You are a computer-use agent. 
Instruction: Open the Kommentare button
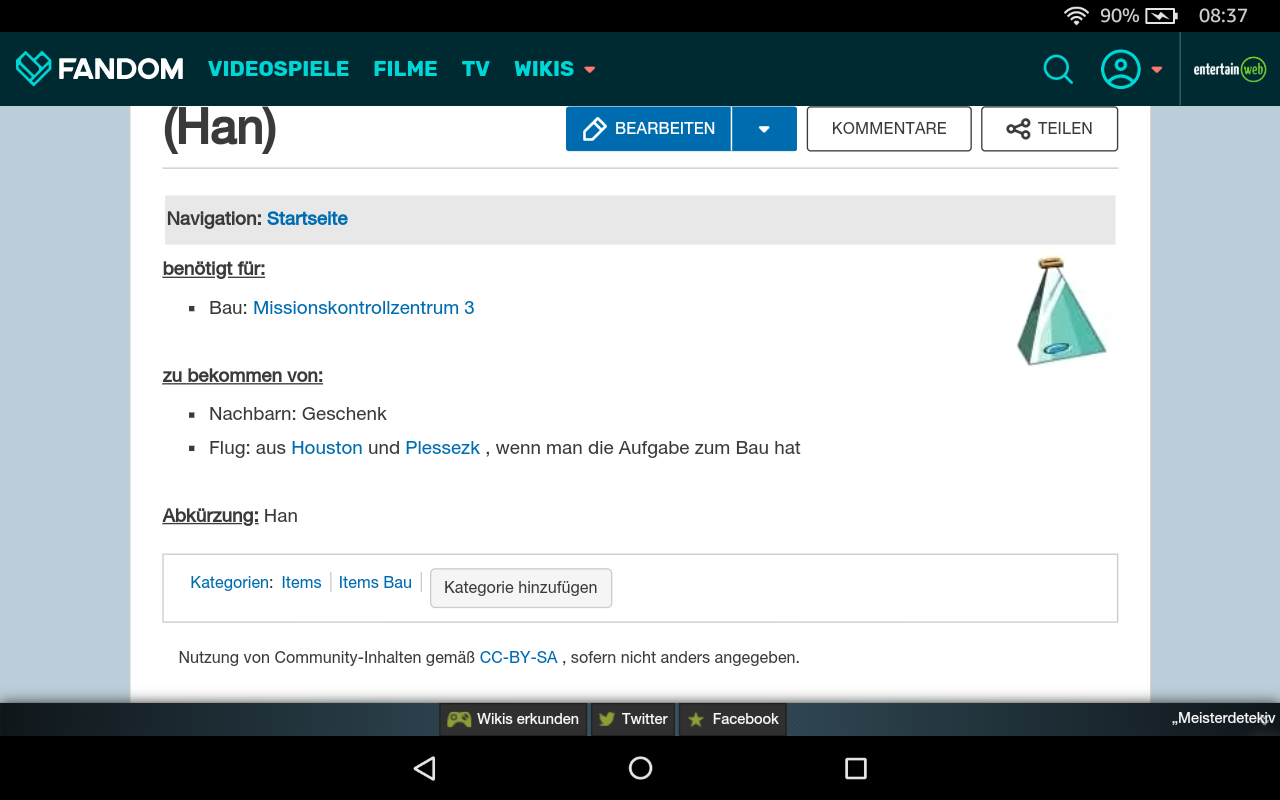(x=889, y=129)
